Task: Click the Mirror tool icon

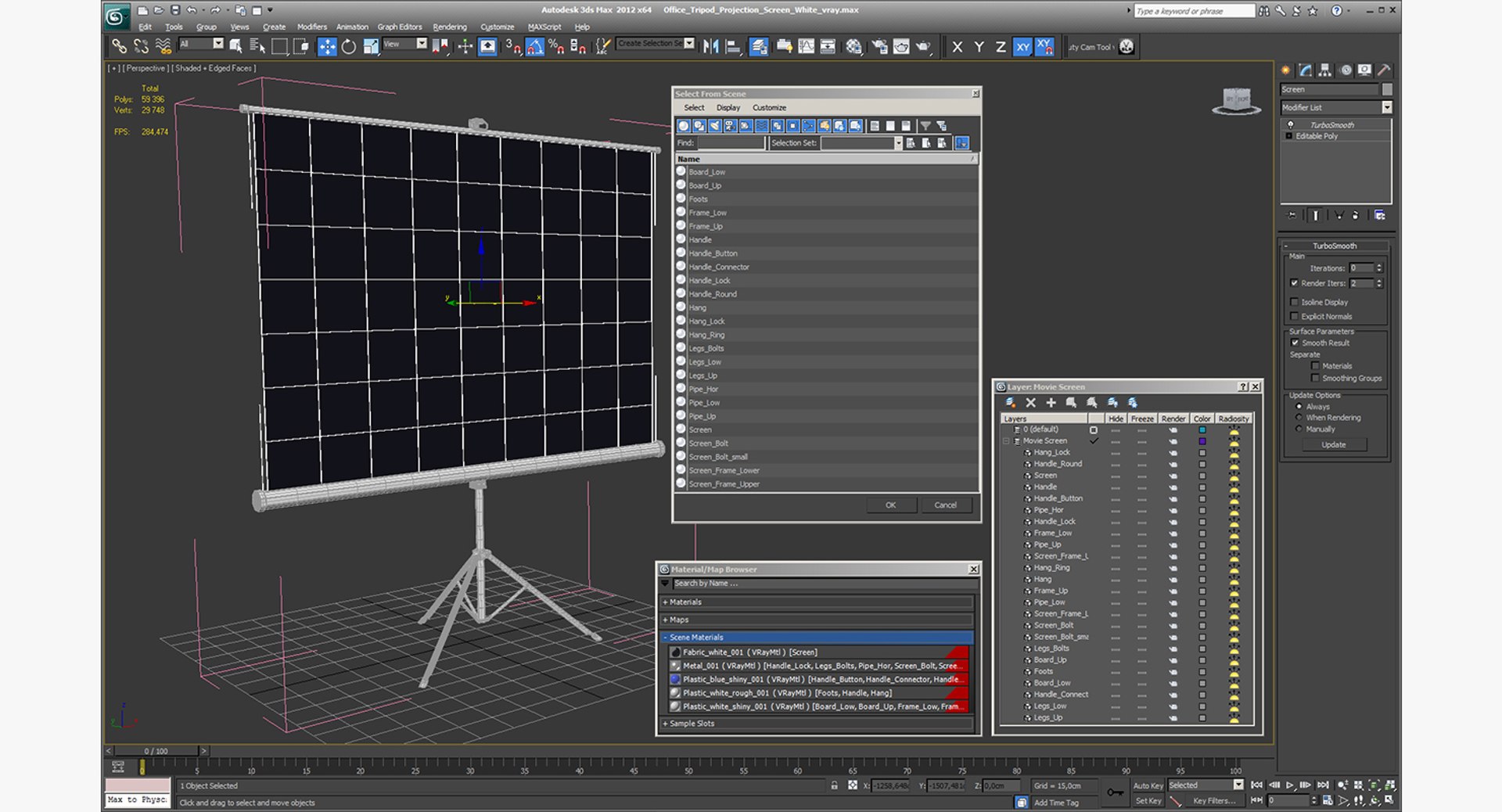Action: pos(710,47)
